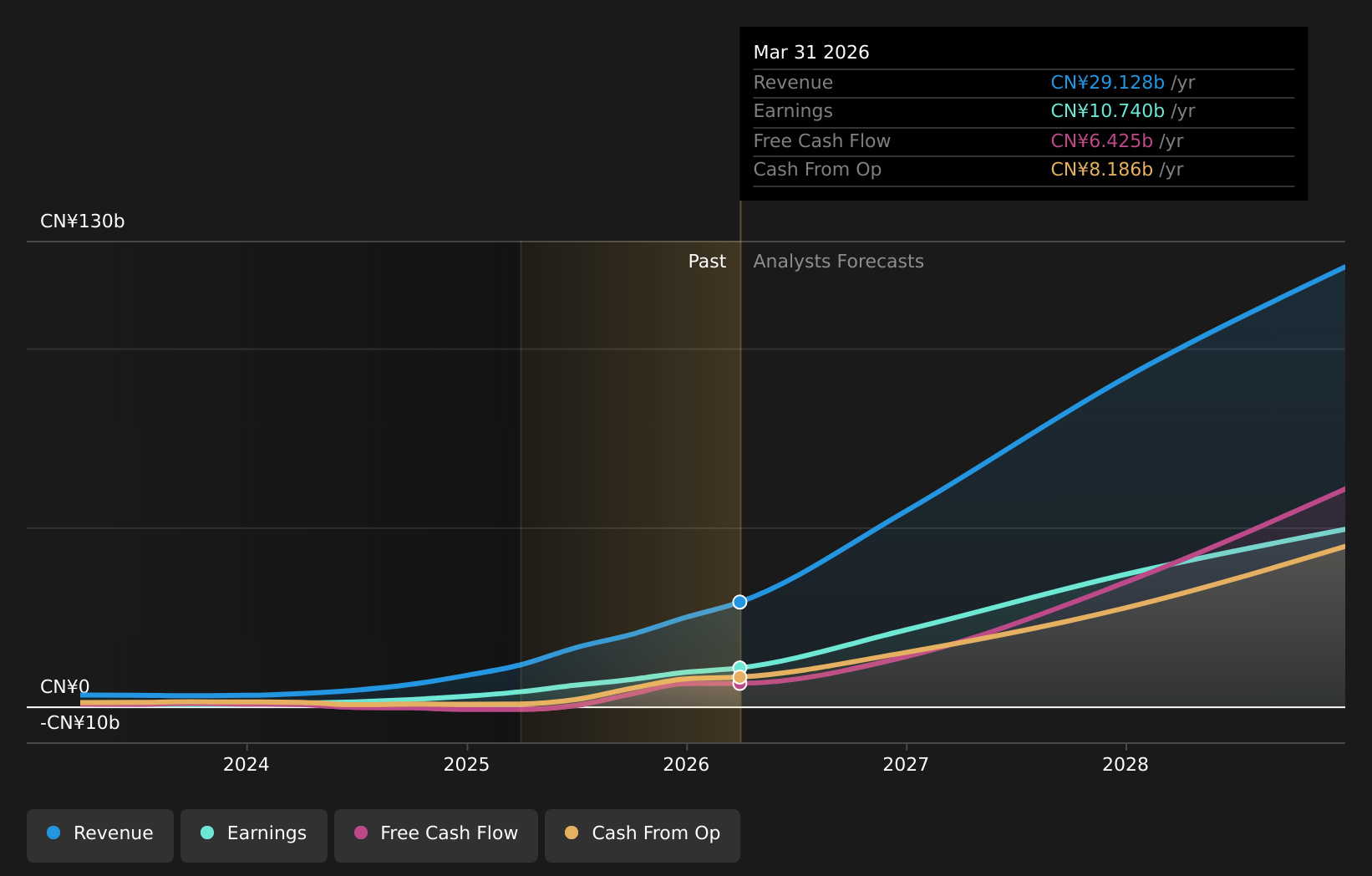
Task: Click the CN¥8.186b cash from op value
Action: tap(1101, 170)
